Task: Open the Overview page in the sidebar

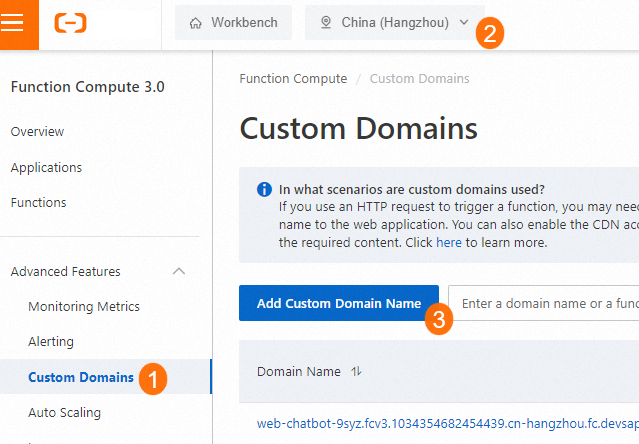Action: pyautogui.click(x=37, y=132)
